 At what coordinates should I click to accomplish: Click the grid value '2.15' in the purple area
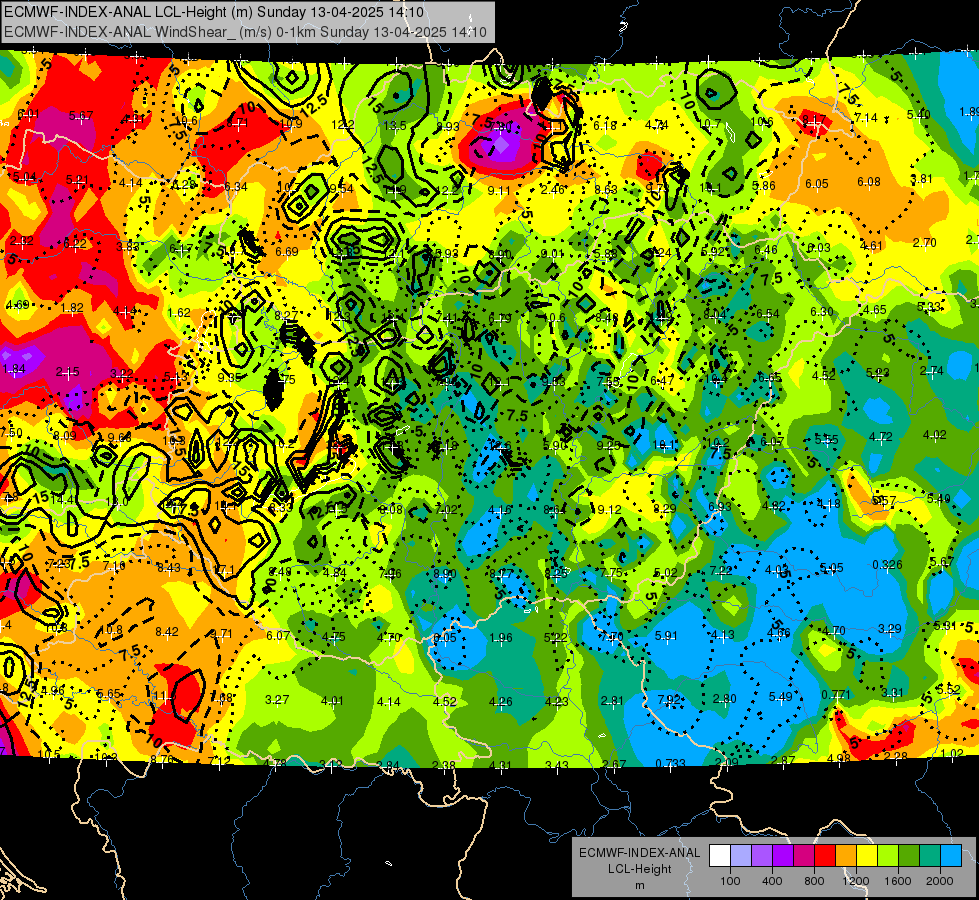[x=67, y=372]
